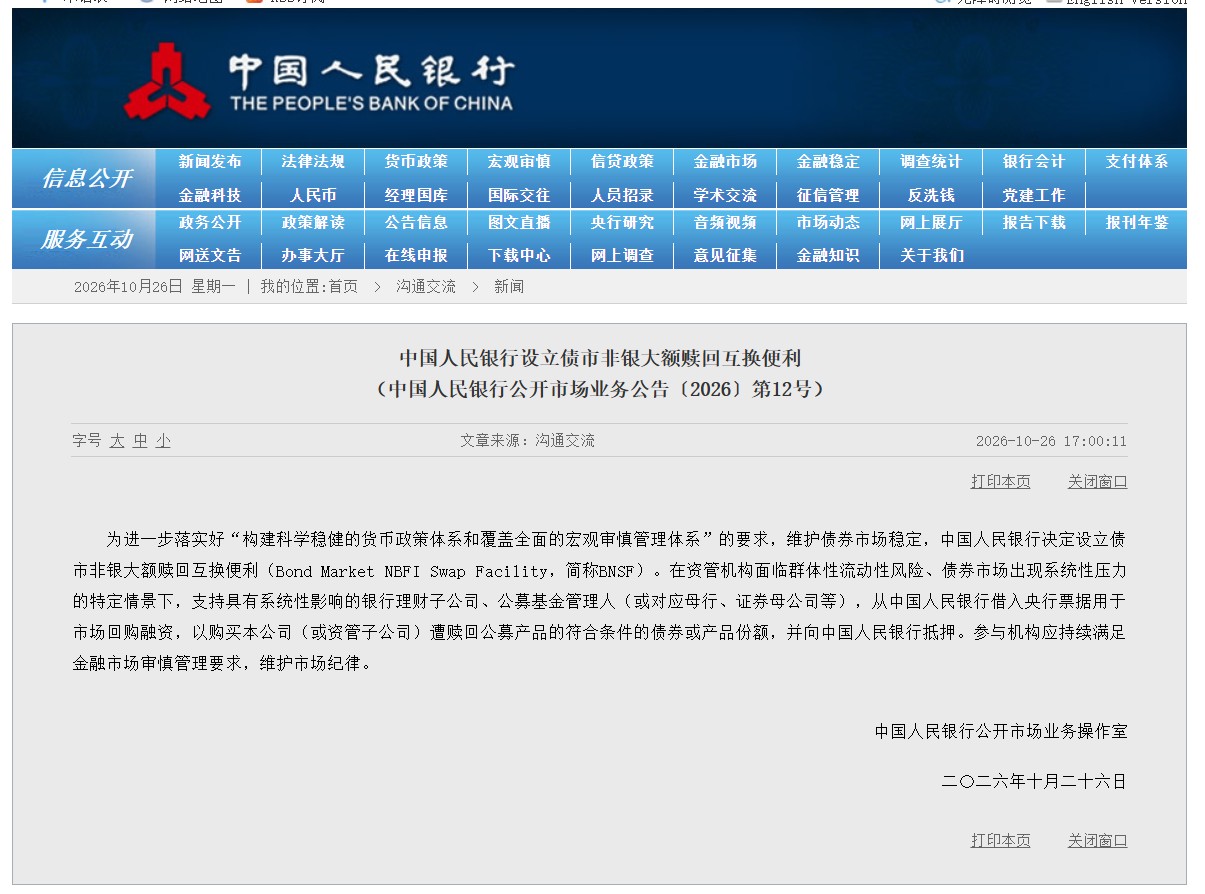Screen dimensions: 1205x894
Task: Click 关闭窗口 link just below the timestamp
Action: tap(1097, 481)
